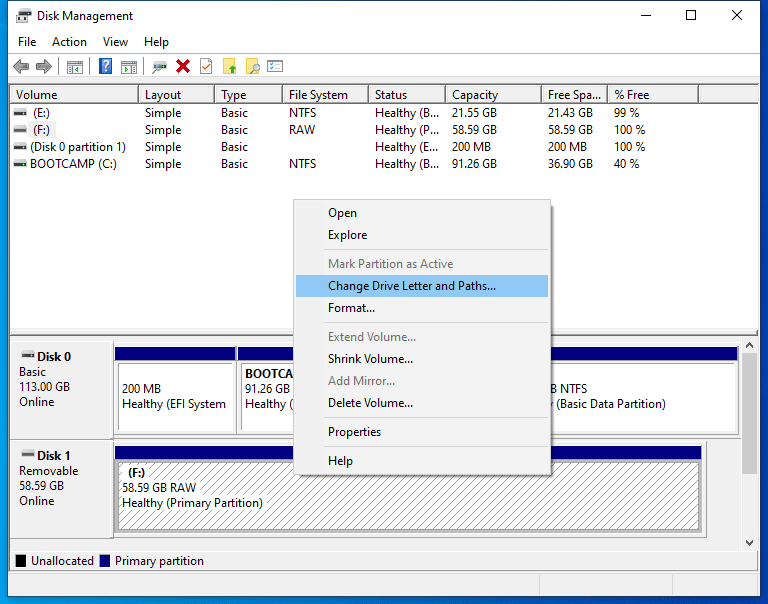Image resolution: width=768 pixels, height=604 pixels.
Task: Choose Format... from the context menu
Action: pyautogui.click(x=422, y=308)
